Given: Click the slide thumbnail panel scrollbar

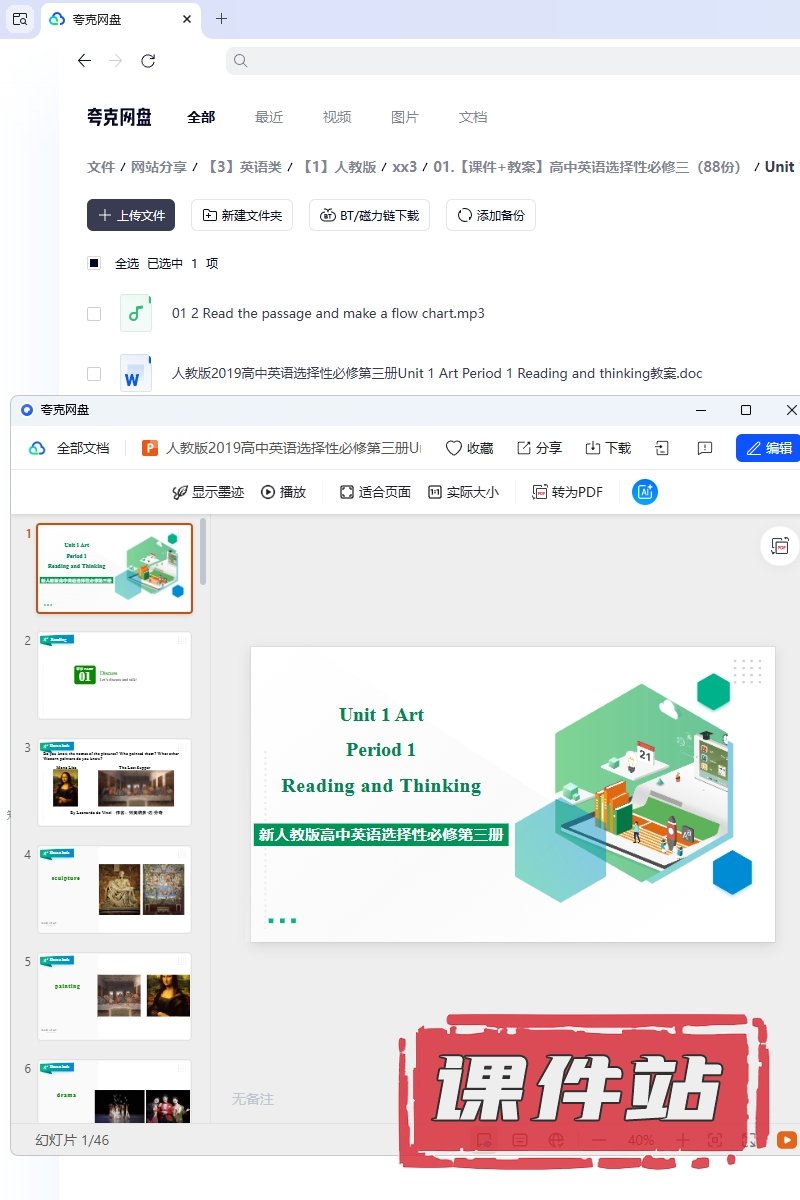Looking at the screenshot, I should 204,552.
